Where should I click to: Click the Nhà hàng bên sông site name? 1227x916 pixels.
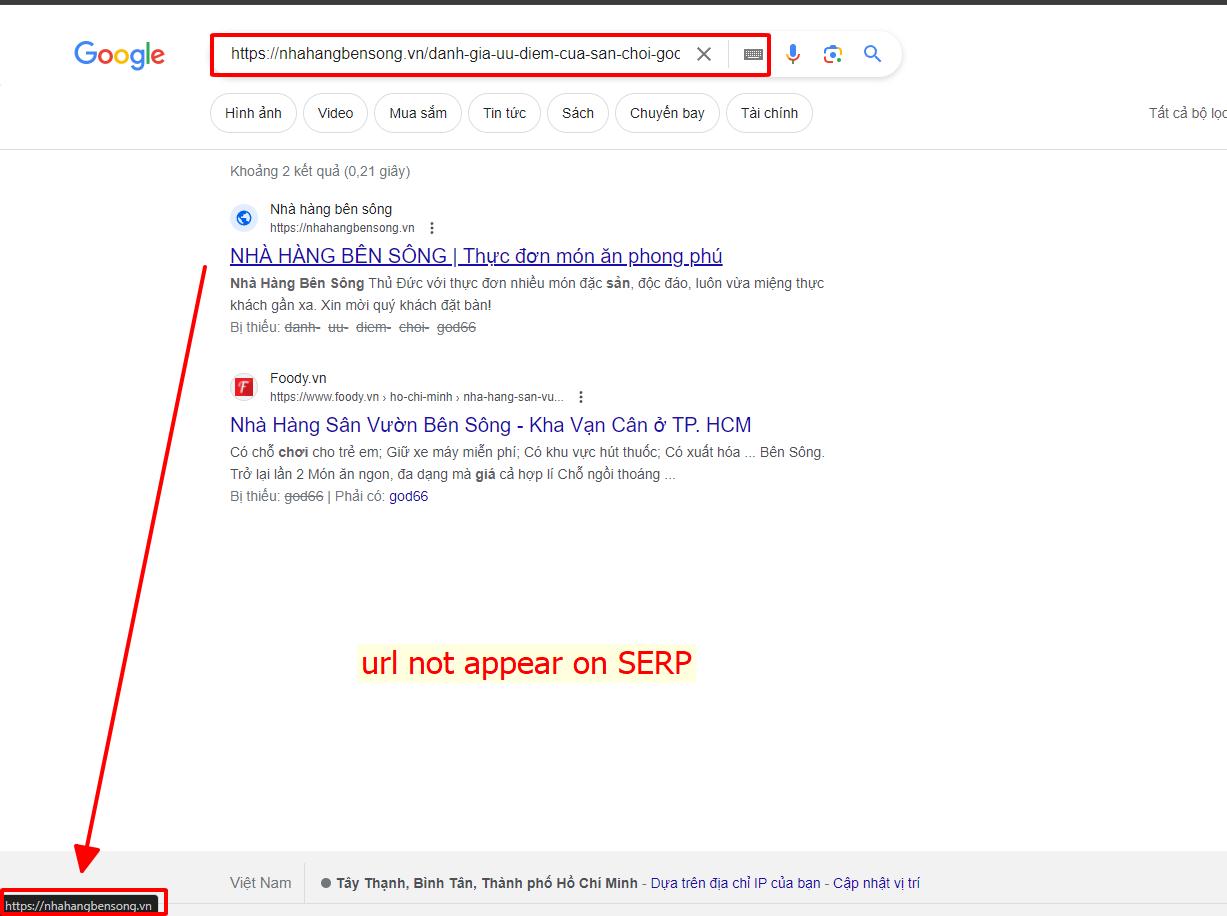[x=331, y=209]
